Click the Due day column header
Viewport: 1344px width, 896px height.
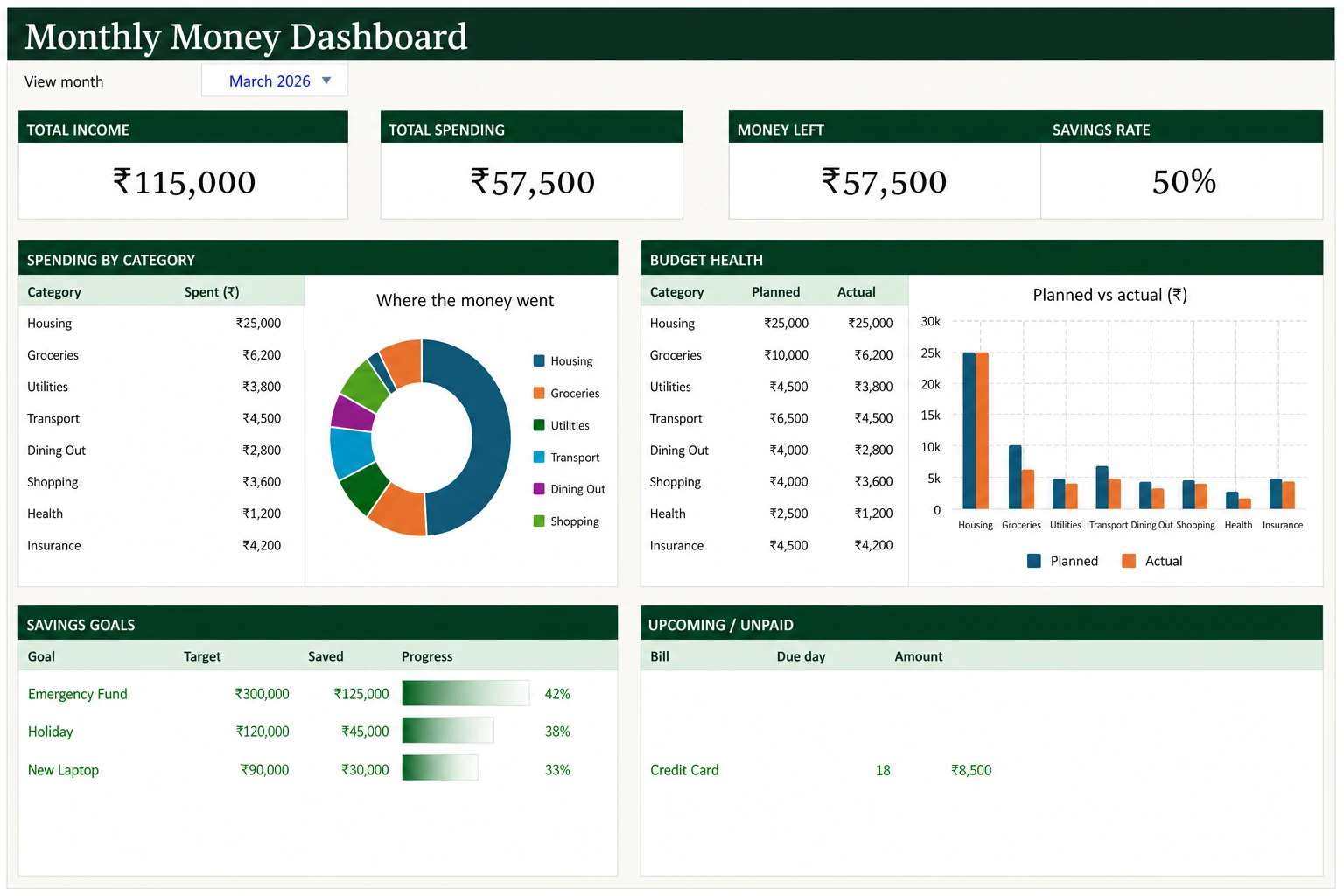801,656
